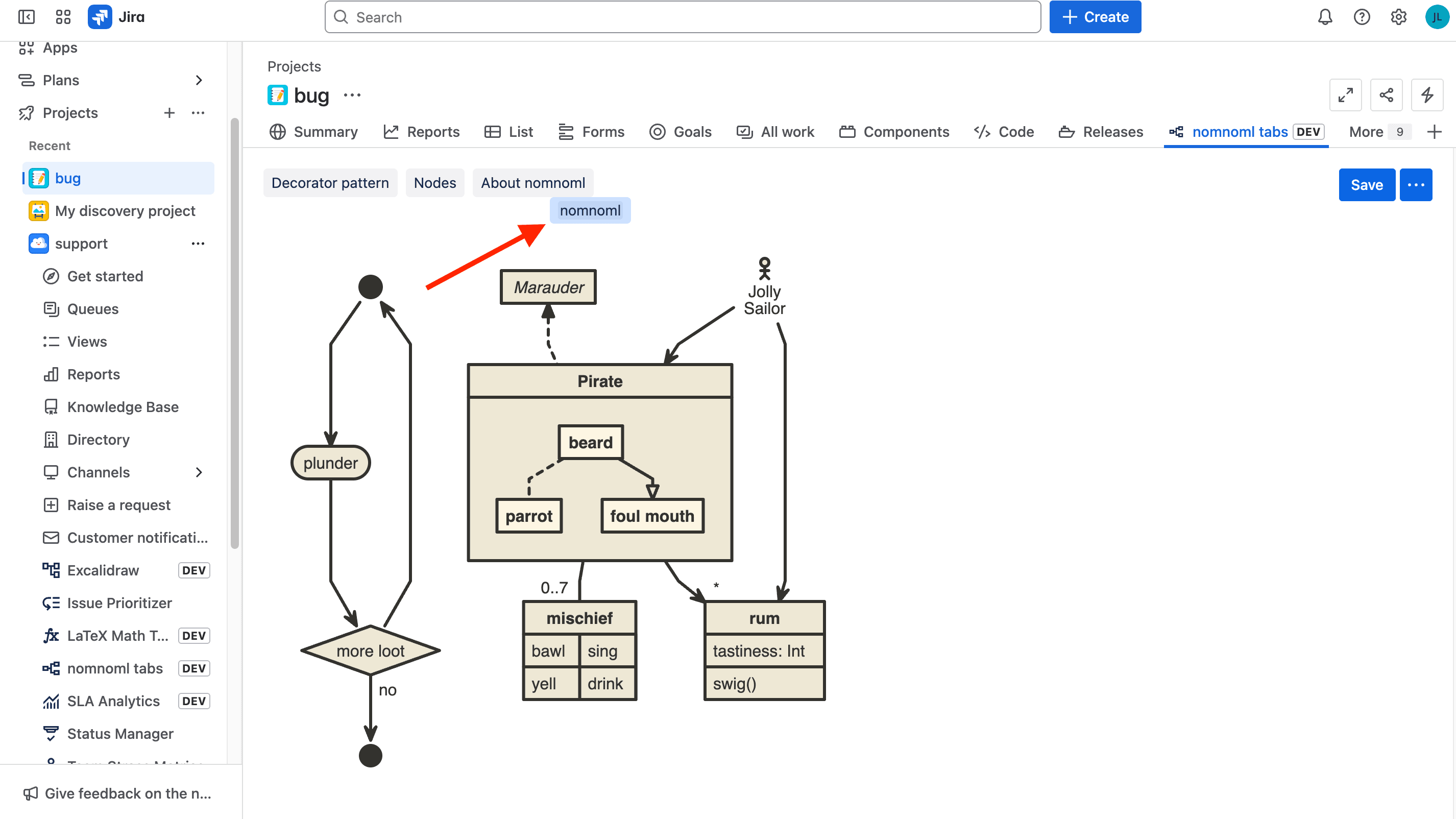Image resolution: width=1456 pixels, height=819 pixels.
Task: Switch to the Components tab
Action: (894, 132)
